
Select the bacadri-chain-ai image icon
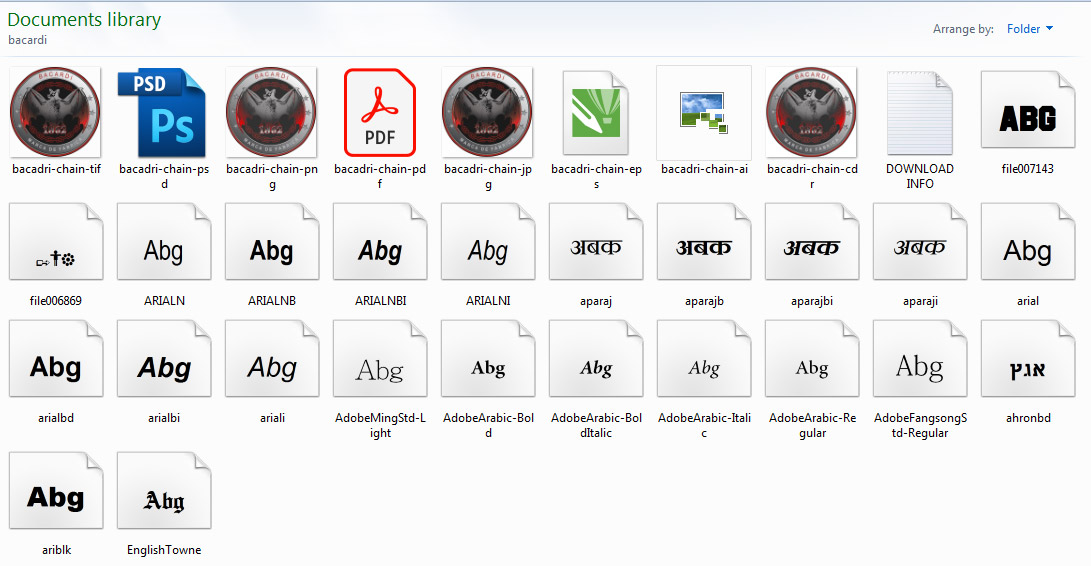pos(704,112)
